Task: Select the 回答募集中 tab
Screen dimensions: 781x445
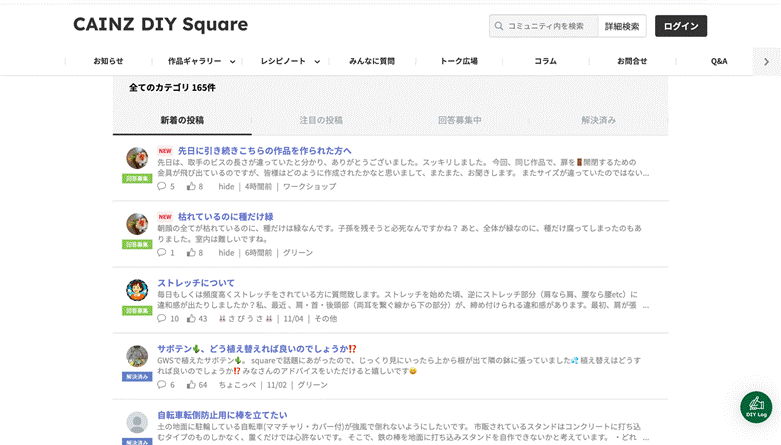Action: click(459, 120)
